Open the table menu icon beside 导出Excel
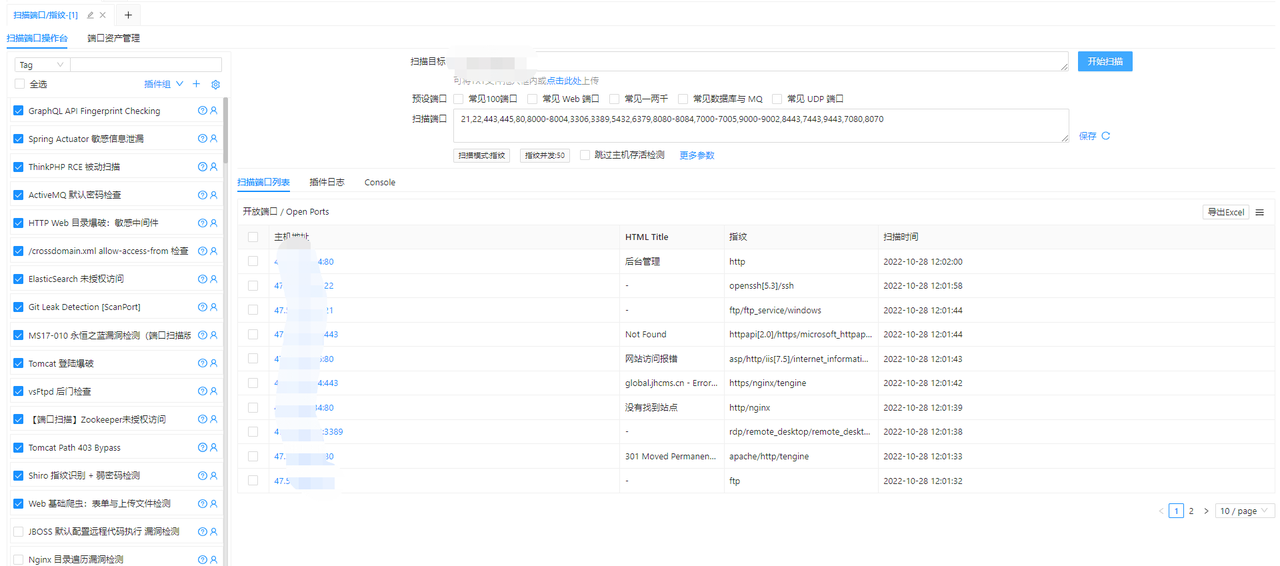 (x=1260, y=212)
